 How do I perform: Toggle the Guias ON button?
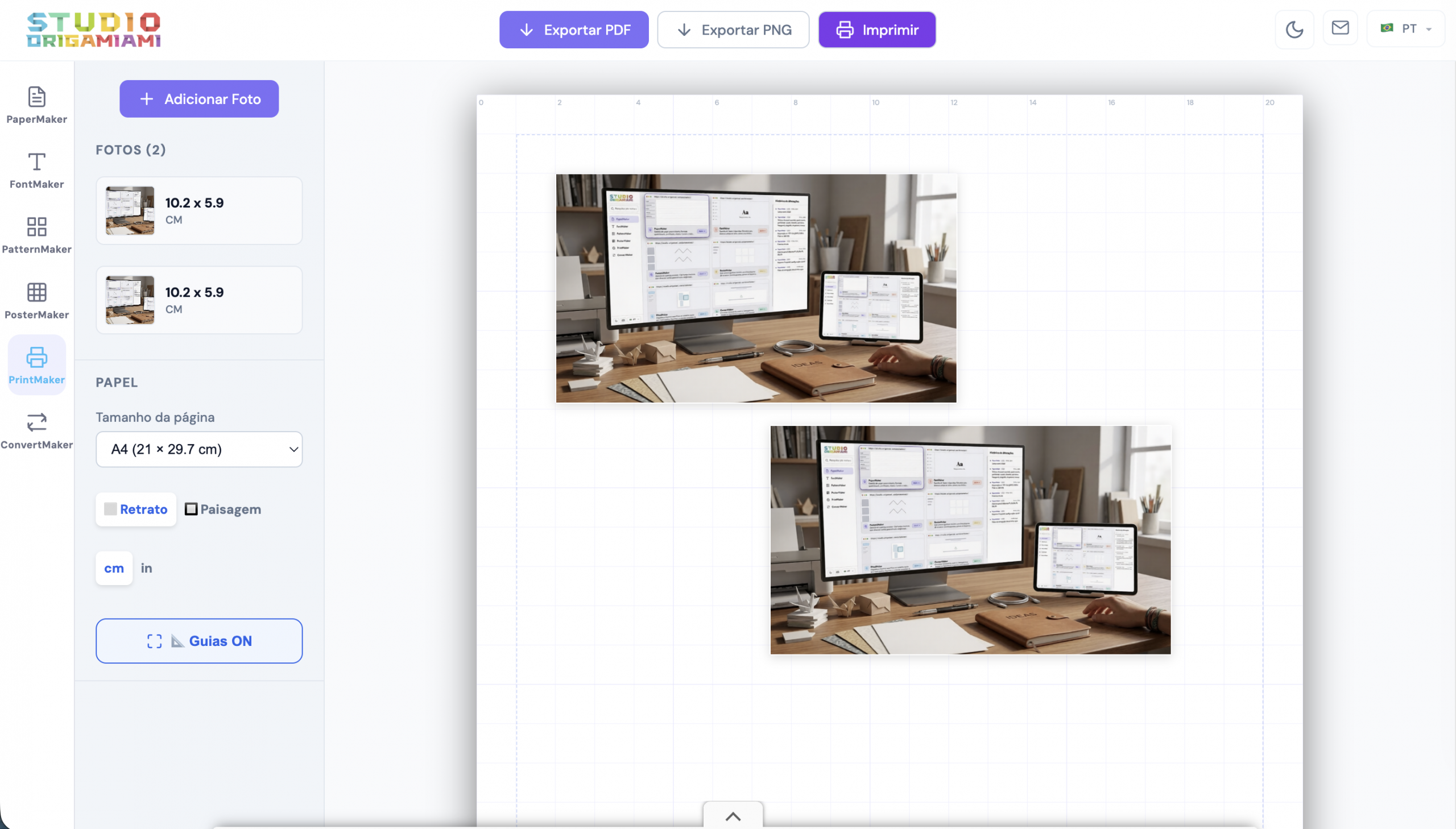click(x=198, y=641)
